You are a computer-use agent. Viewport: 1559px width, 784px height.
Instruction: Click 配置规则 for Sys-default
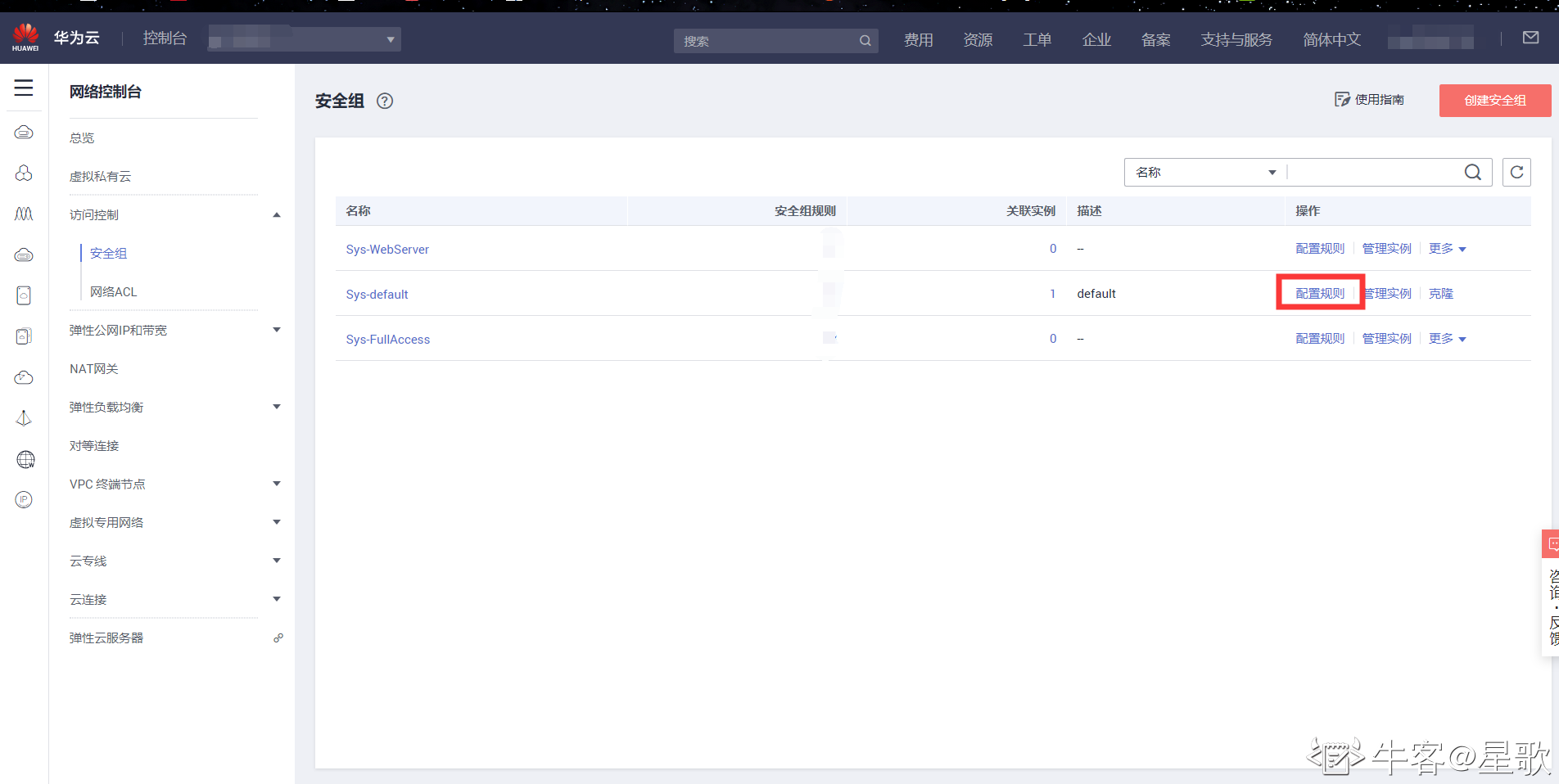(x=1320, y=294)
